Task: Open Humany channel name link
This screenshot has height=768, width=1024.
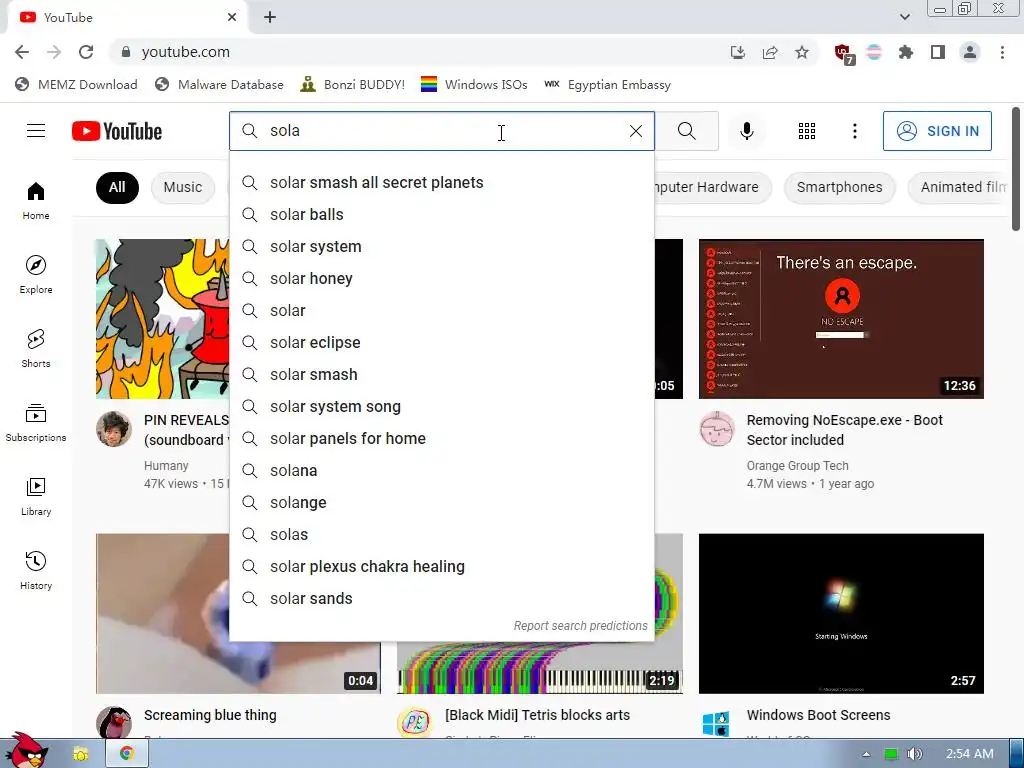Action: point(166,466)
